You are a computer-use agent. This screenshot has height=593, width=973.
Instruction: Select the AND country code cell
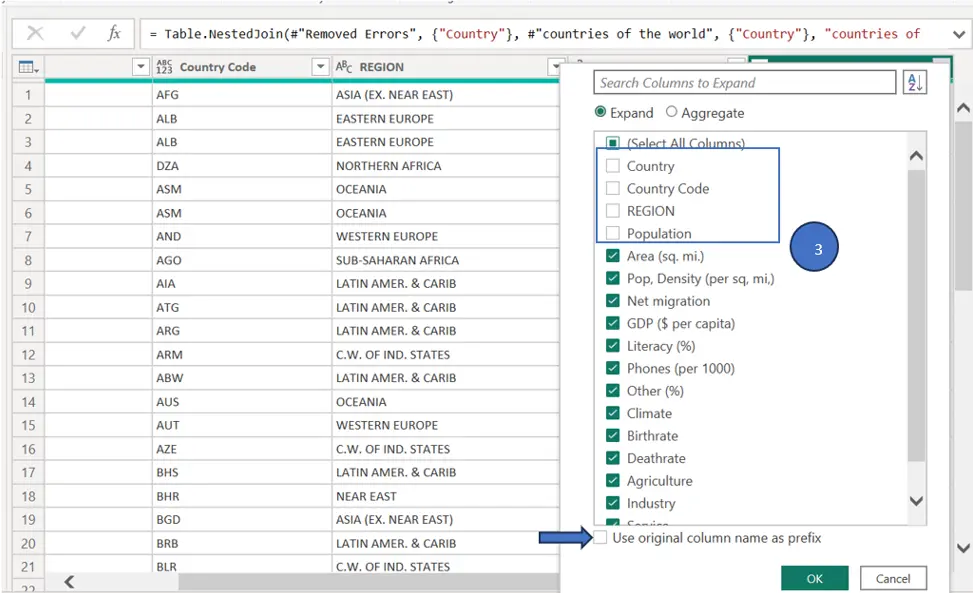tap(242, 236)
